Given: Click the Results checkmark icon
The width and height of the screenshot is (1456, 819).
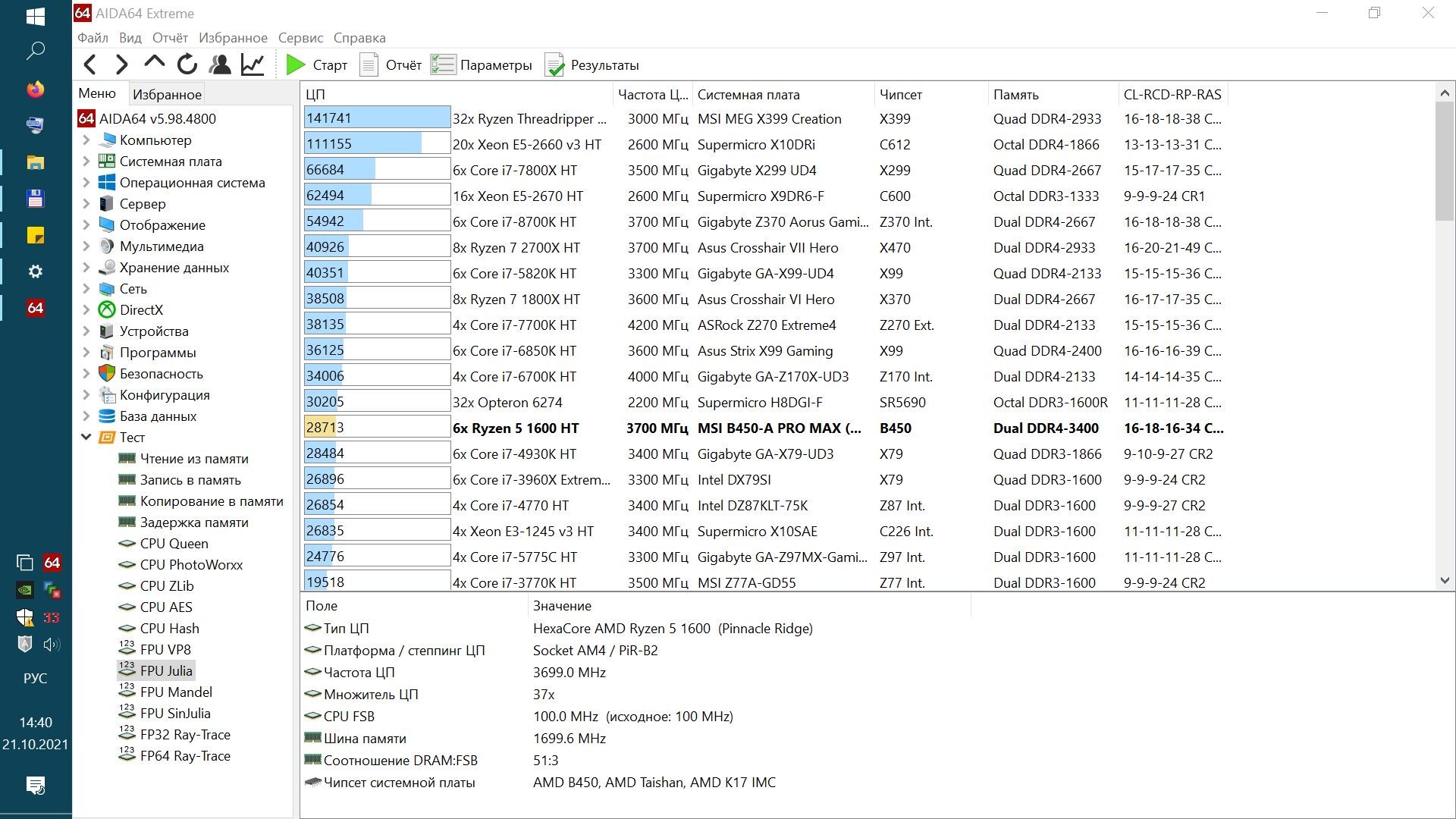Looking at the screenshot, I should tap(555, 65).
